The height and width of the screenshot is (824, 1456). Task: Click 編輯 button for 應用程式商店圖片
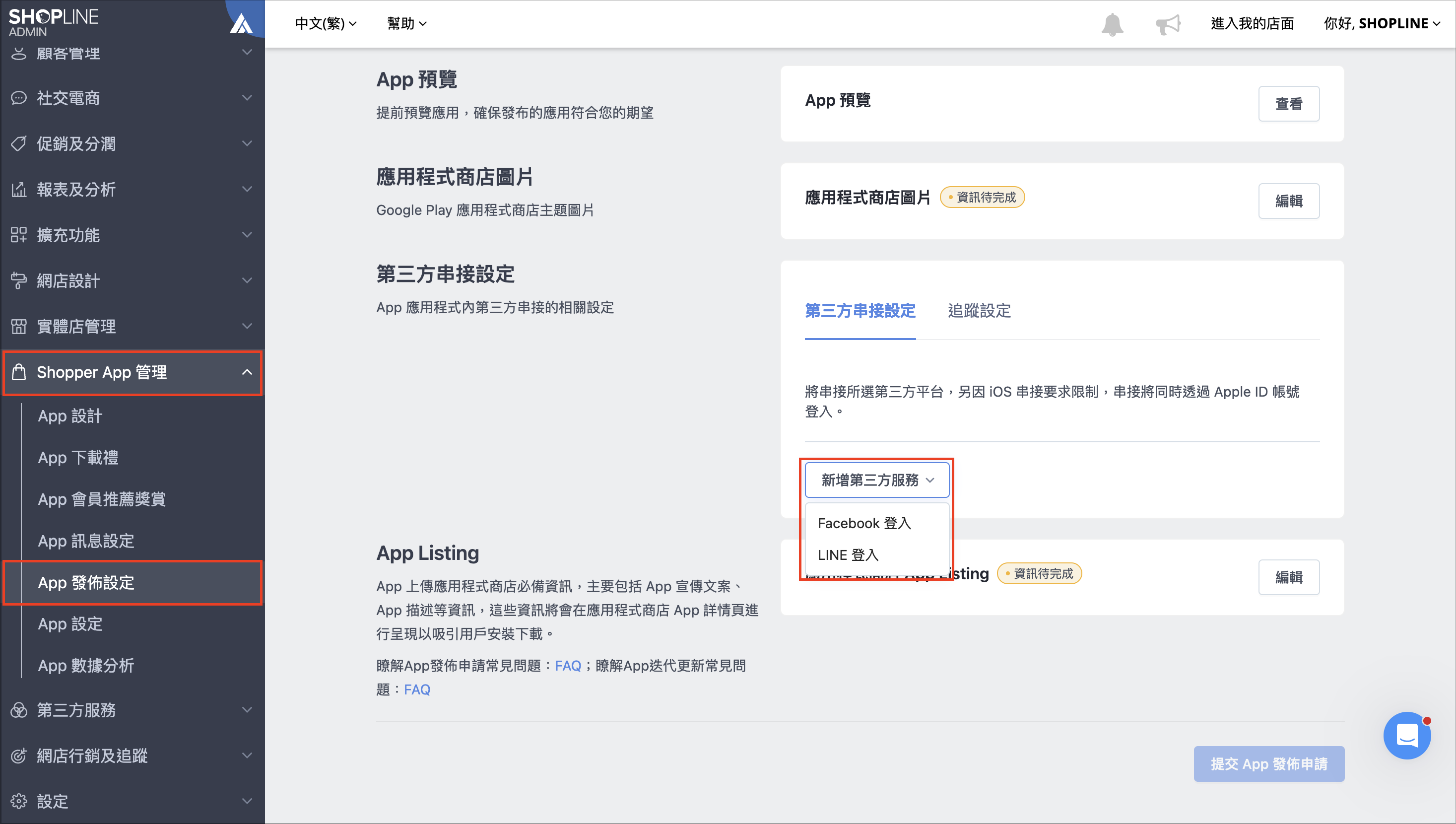pos(1289,201)
